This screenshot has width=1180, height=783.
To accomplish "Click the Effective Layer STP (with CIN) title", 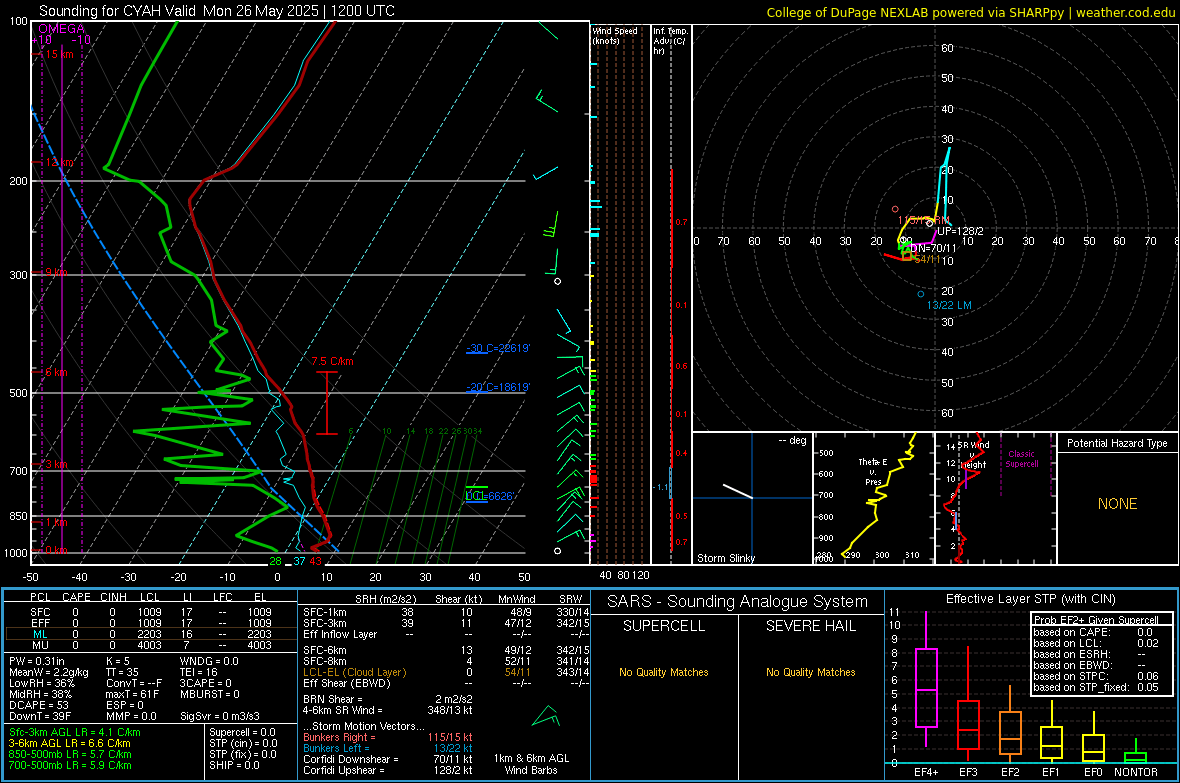I will click(1030, 599).
